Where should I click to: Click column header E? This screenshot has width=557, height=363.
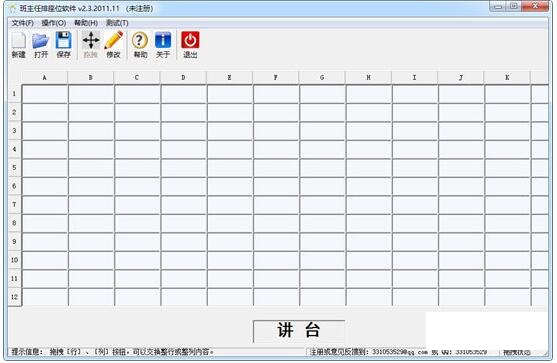click(x=229, y=77)
